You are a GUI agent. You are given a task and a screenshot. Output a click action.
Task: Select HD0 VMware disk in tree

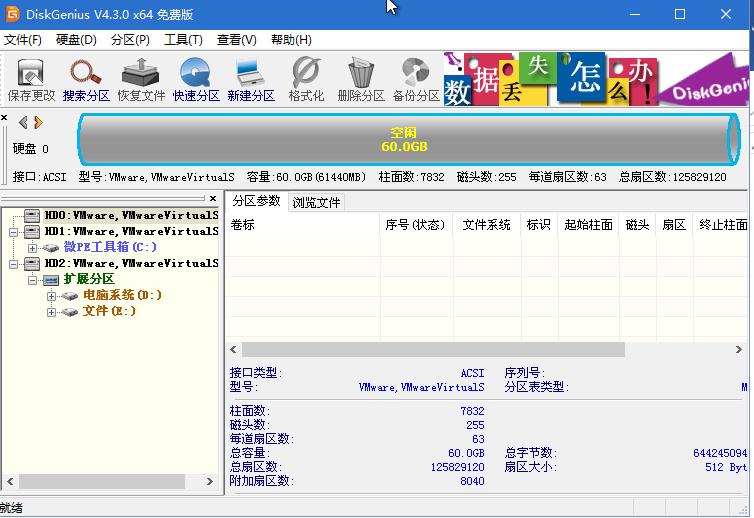(131, 215)
